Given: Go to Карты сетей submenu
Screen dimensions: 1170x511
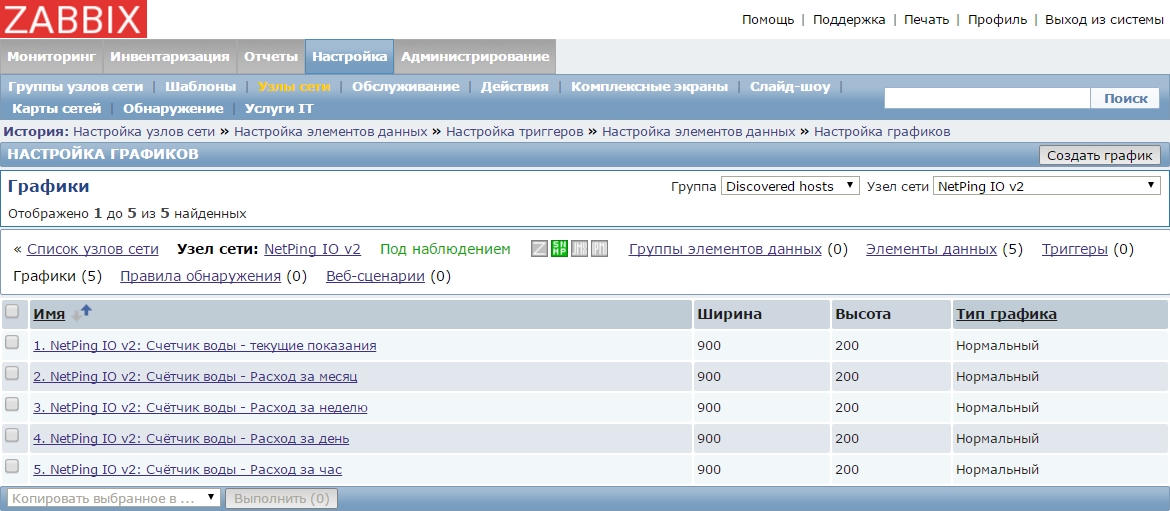Looking at the screenshot, I should point(57,109).
